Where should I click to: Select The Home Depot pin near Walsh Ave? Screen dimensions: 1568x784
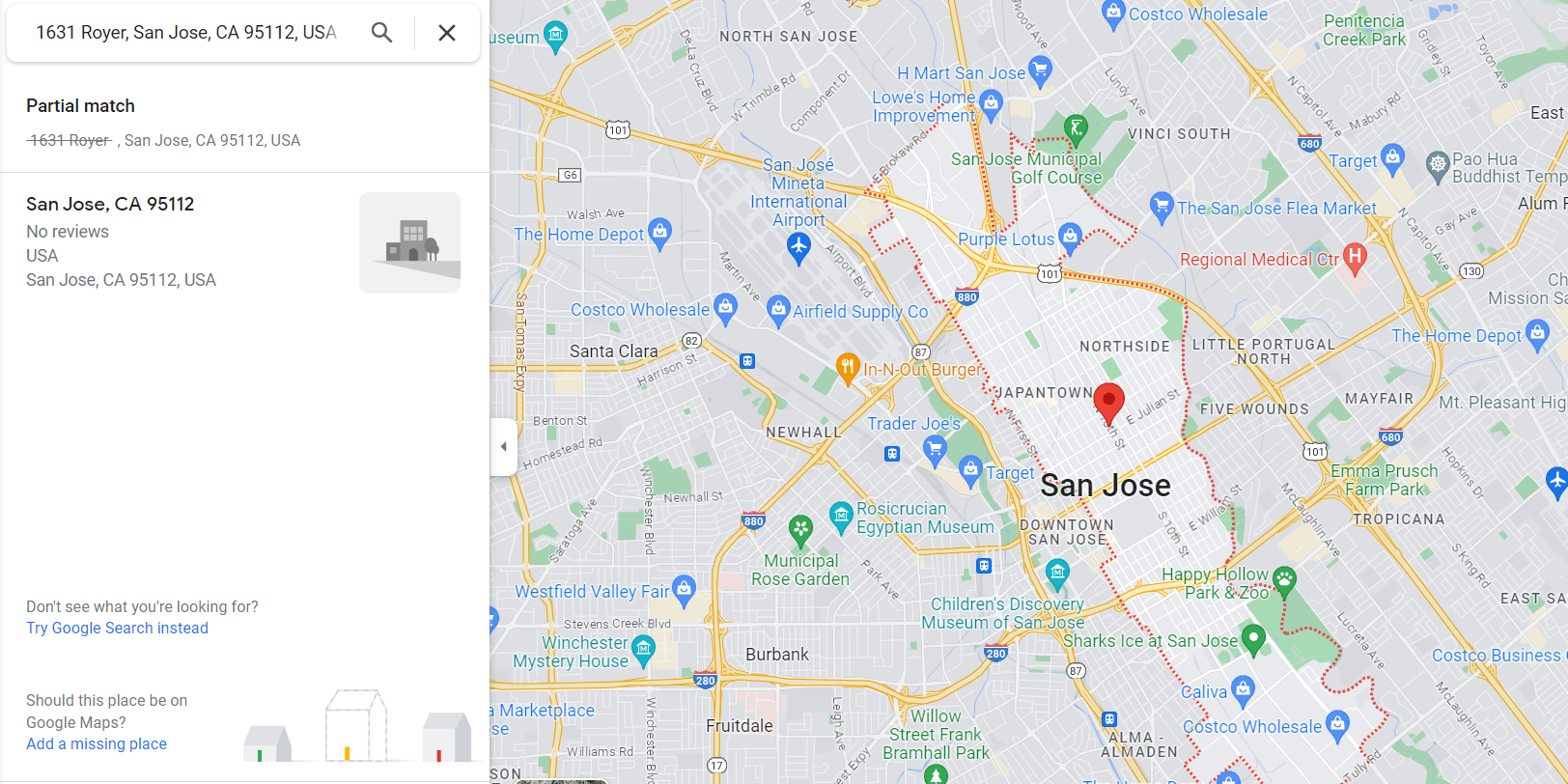(660, 233)
